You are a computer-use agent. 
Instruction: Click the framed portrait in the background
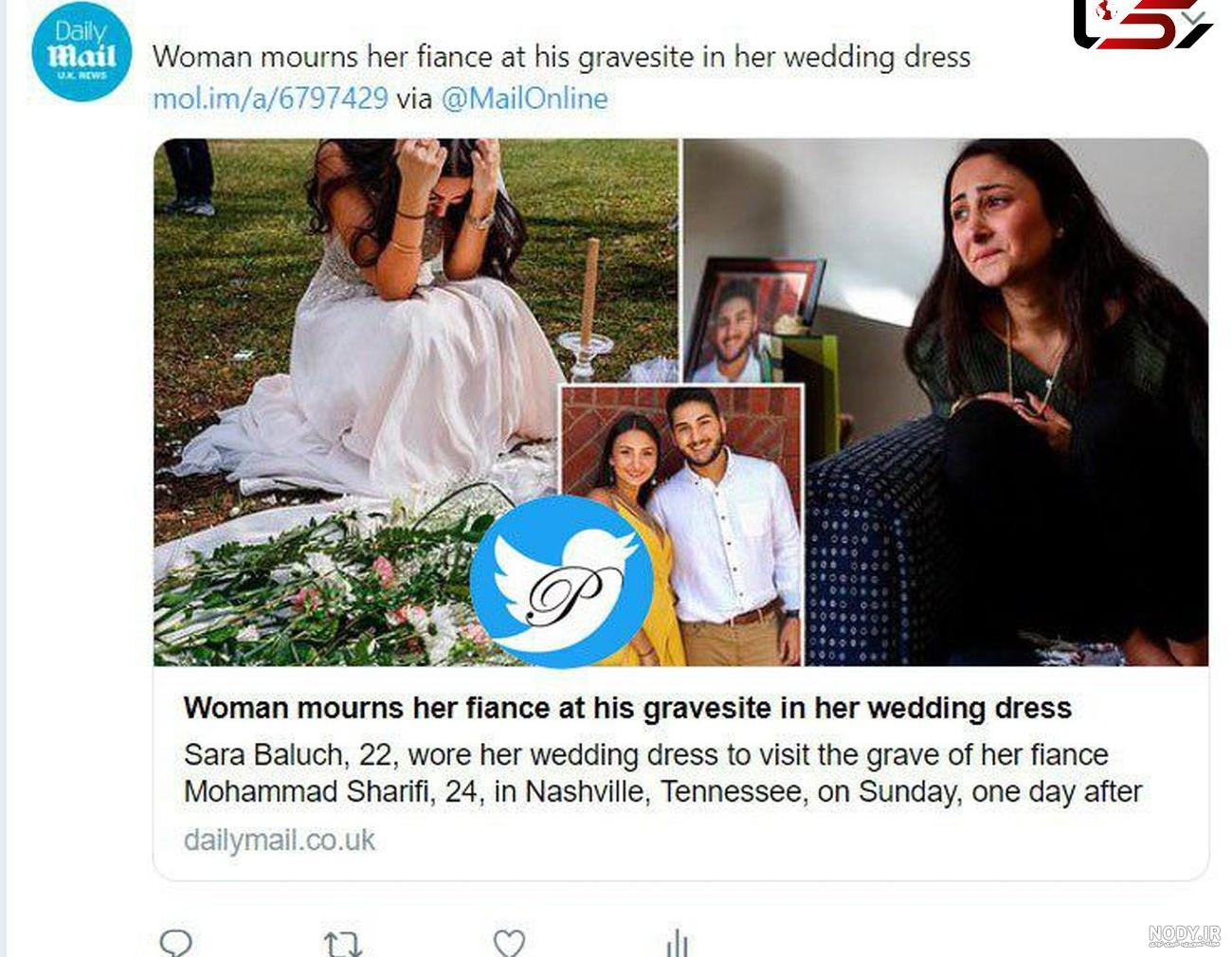tap(753, 320)
